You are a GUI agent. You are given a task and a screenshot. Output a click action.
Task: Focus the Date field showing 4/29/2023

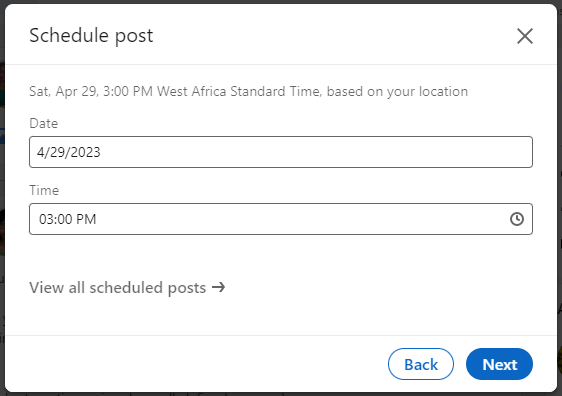point(281,152)
